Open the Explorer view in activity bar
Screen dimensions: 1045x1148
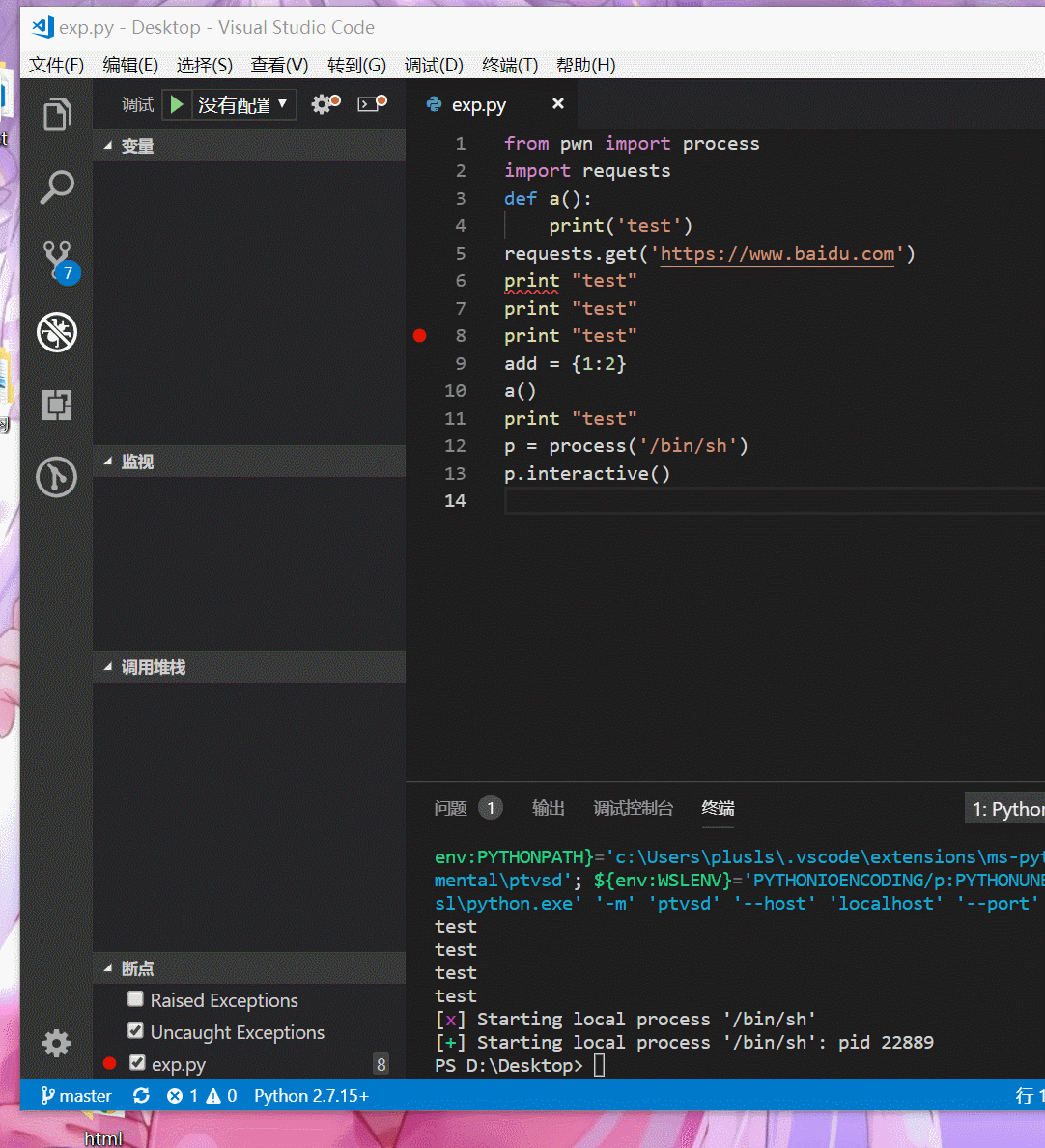pyautogui.click(x=57, y=115)
